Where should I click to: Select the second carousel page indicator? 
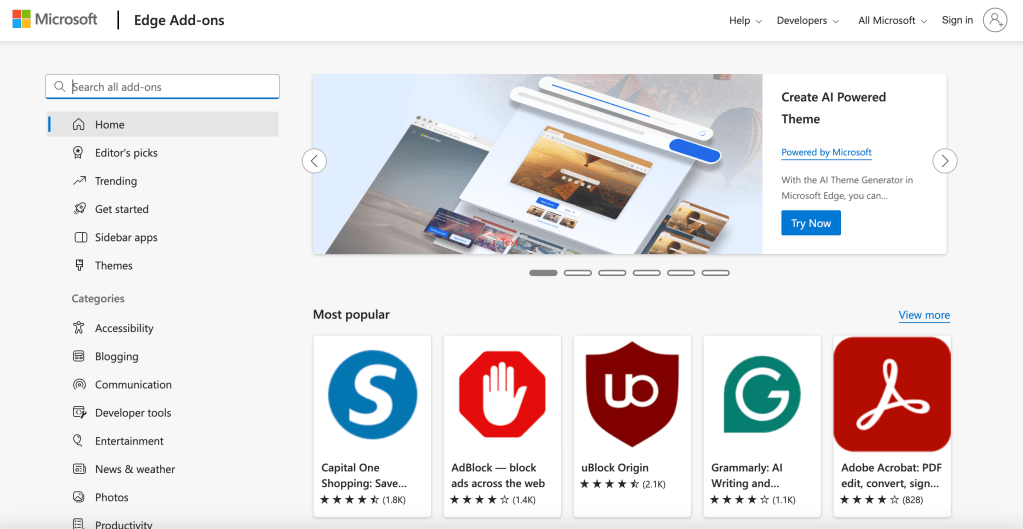(x=578, y=272)
